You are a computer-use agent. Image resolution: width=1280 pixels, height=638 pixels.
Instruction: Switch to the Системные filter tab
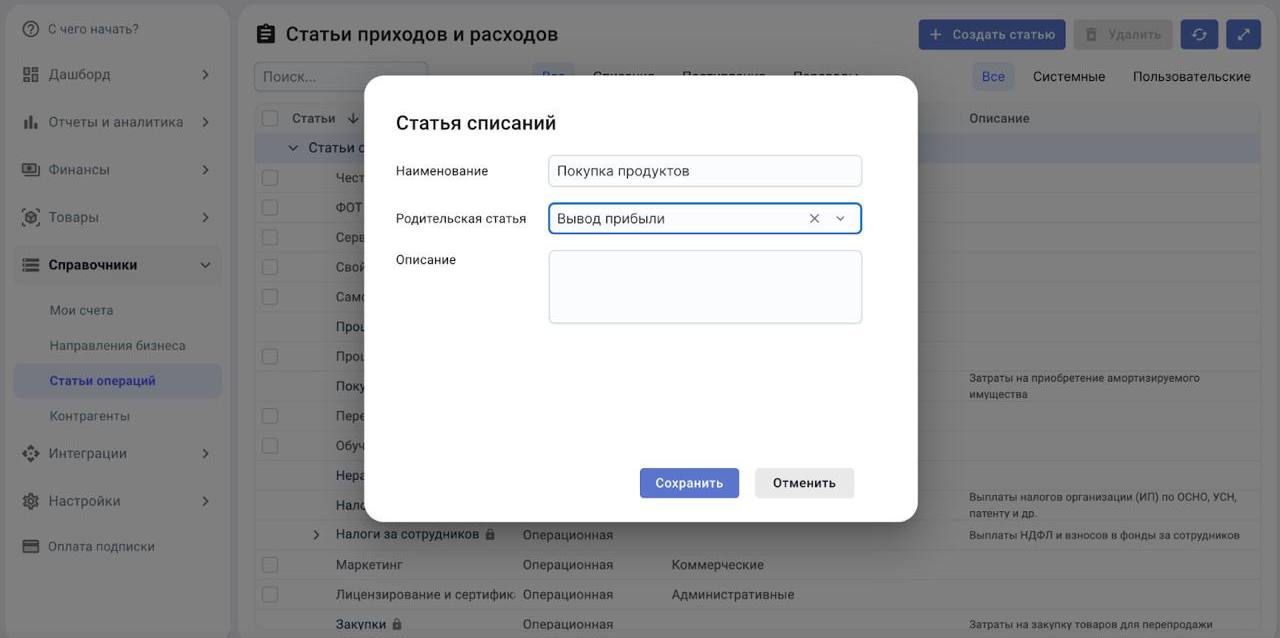coord(1069,76)
